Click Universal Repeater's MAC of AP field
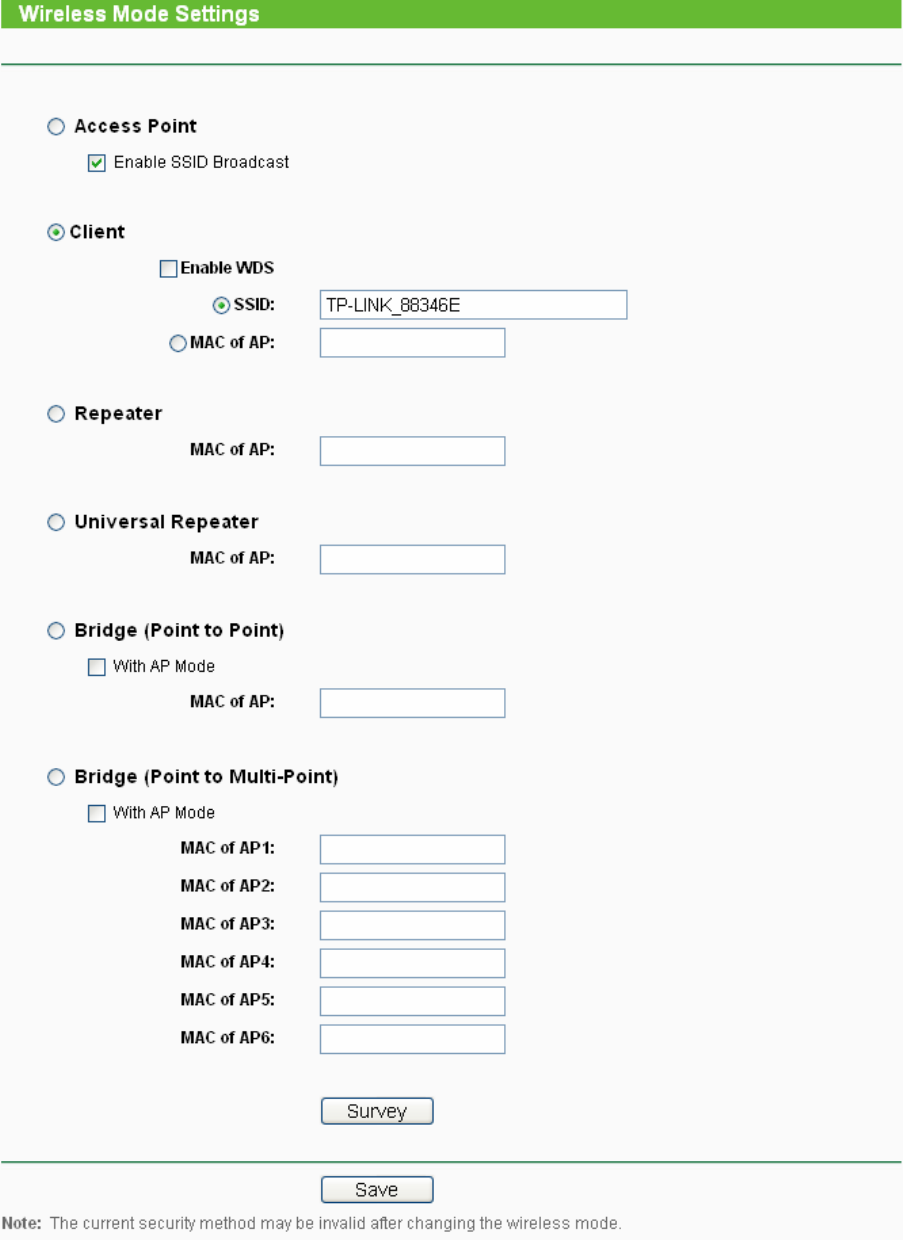 pyautogui.click(x=412, y=559)
